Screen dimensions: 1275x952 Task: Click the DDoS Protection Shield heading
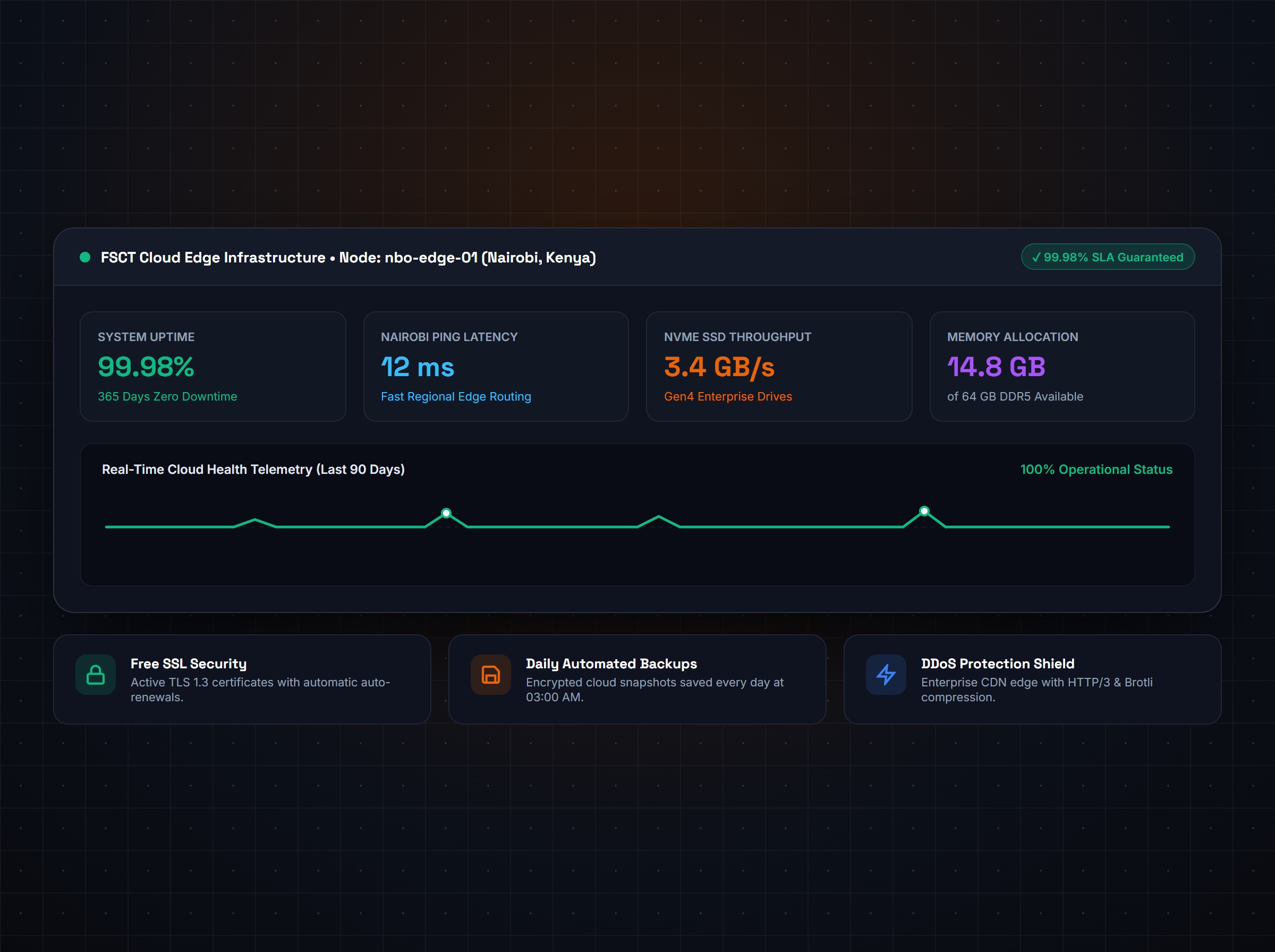(x=998, y=664)
